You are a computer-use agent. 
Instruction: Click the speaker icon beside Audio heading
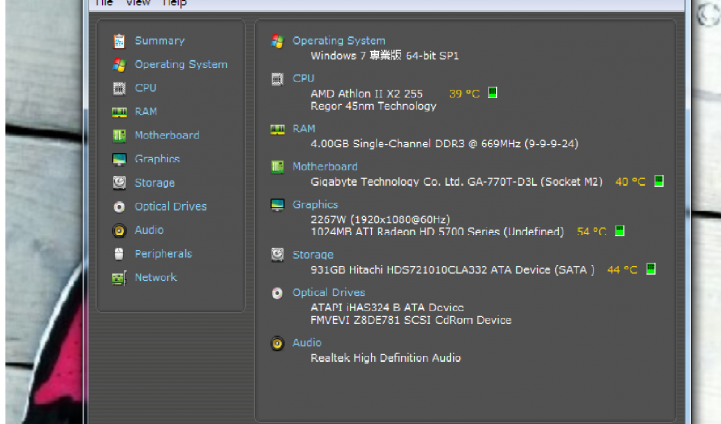(x=277, y=344)
